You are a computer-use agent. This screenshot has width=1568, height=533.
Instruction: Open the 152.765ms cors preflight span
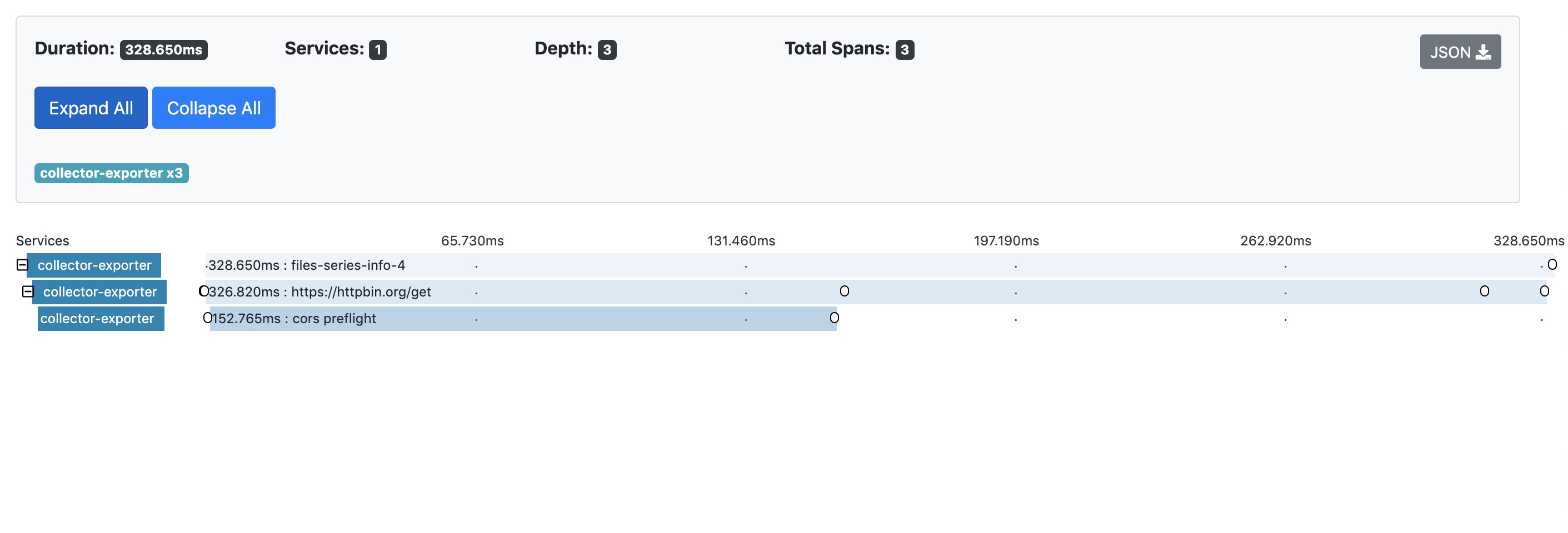tap(523, 319)
